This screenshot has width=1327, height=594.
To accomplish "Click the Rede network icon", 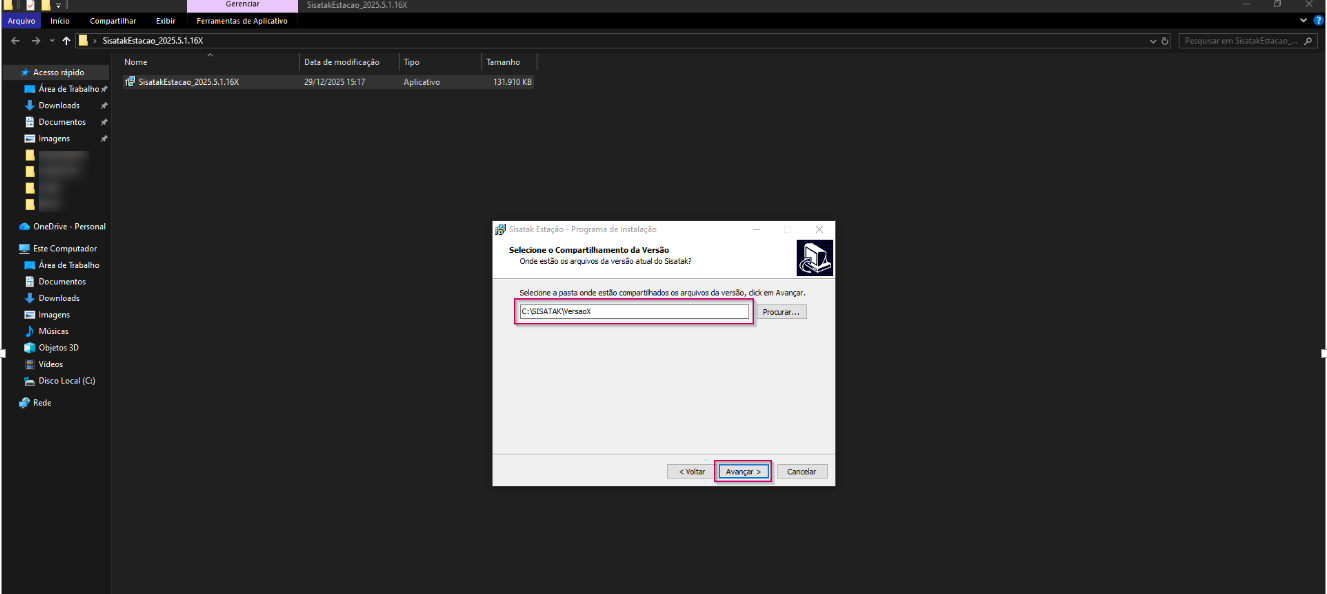I will click(24, 403).
